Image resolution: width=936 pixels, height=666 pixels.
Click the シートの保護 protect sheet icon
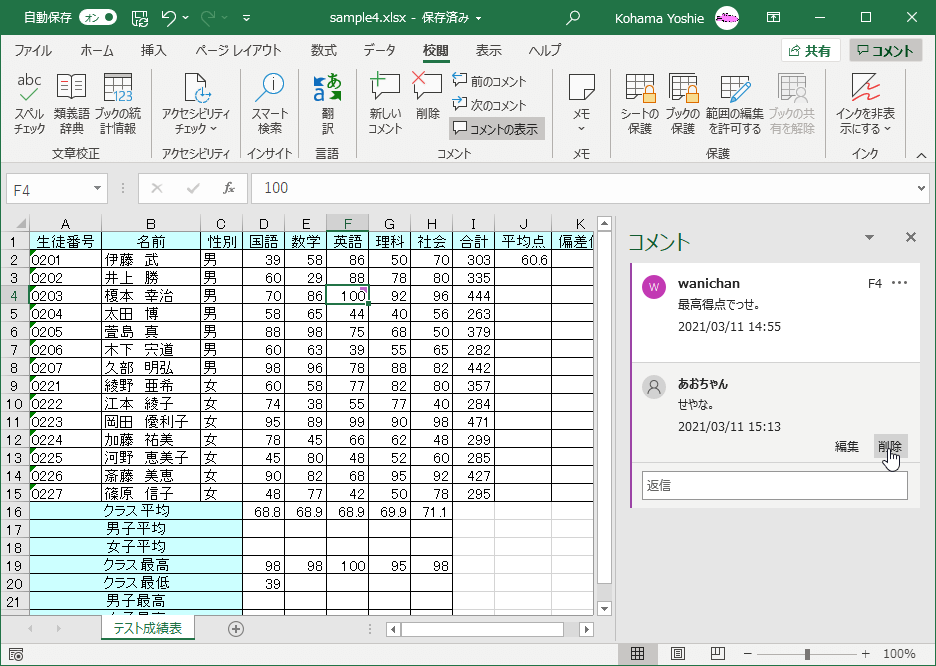tap(639, 104)
